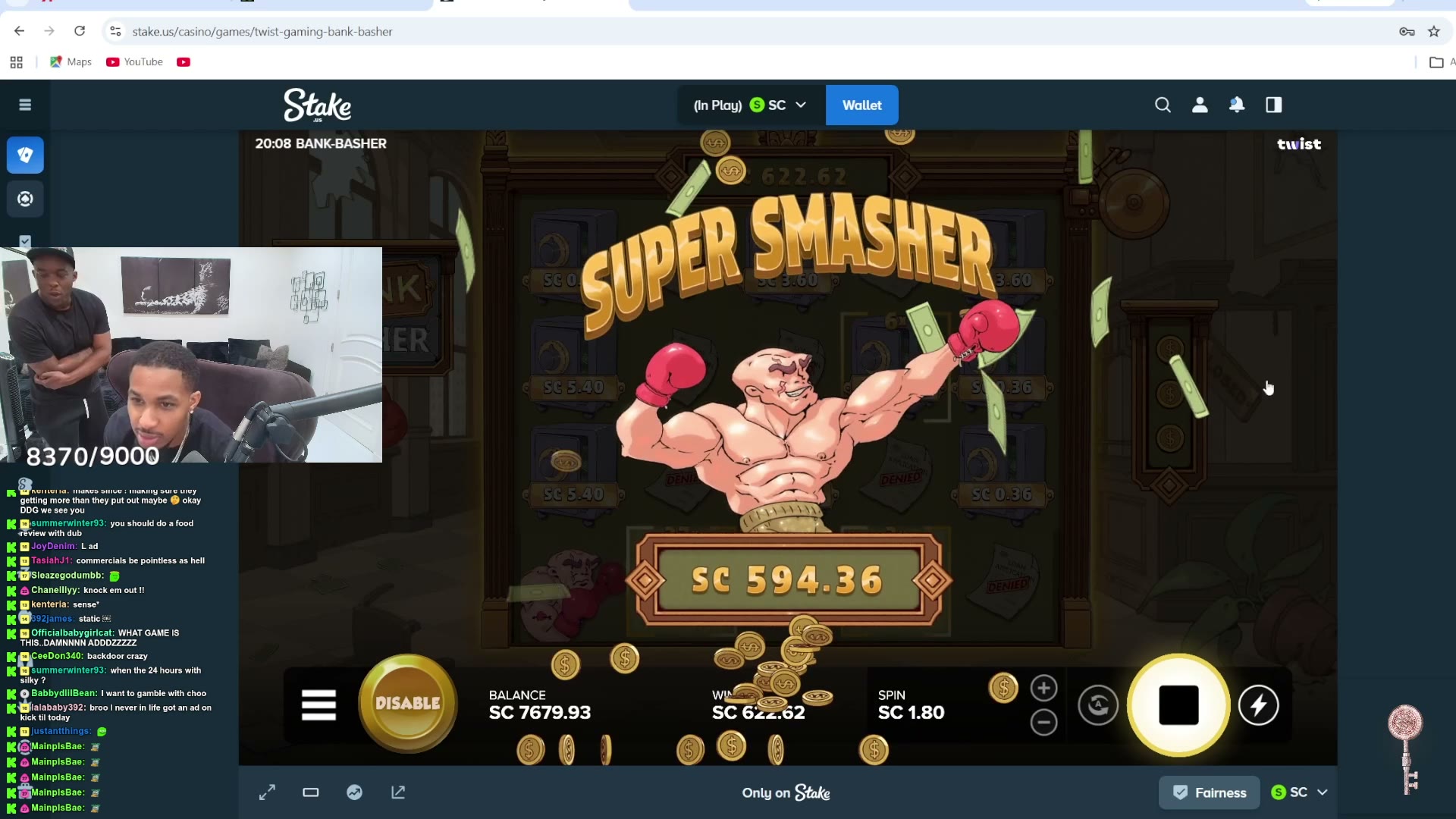This screenshot has height=819, width=1456.
Task: Increase the spin bet with the plus button
Action: pos(1043,688)
